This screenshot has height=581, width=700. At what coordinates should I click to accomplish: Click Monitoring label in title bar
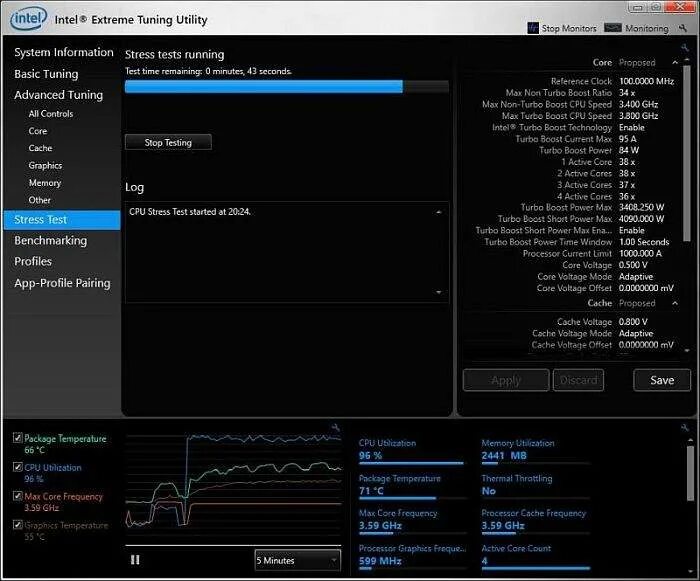(646, 28)
